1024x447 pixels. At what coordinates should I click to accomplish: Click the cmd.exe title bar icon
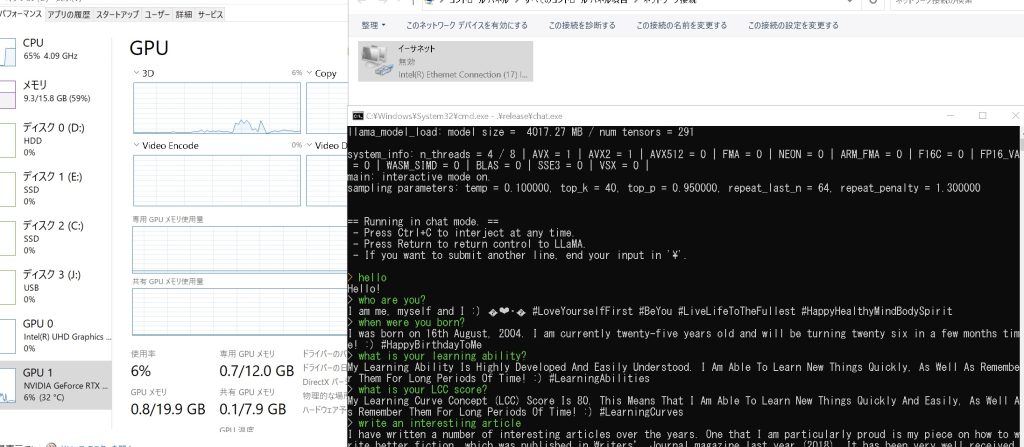[x=358, y=116]
